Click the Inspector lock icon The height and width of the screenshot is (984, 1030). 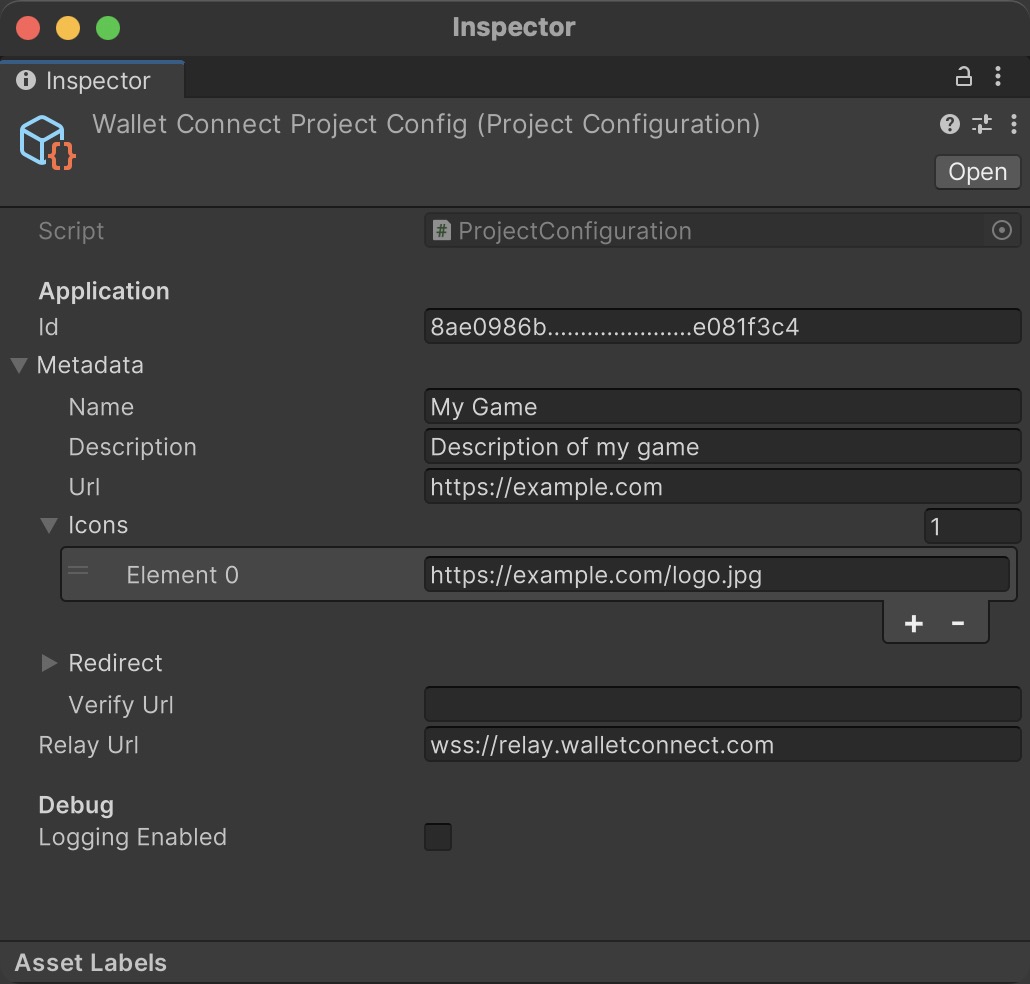(x=963, y=77)
